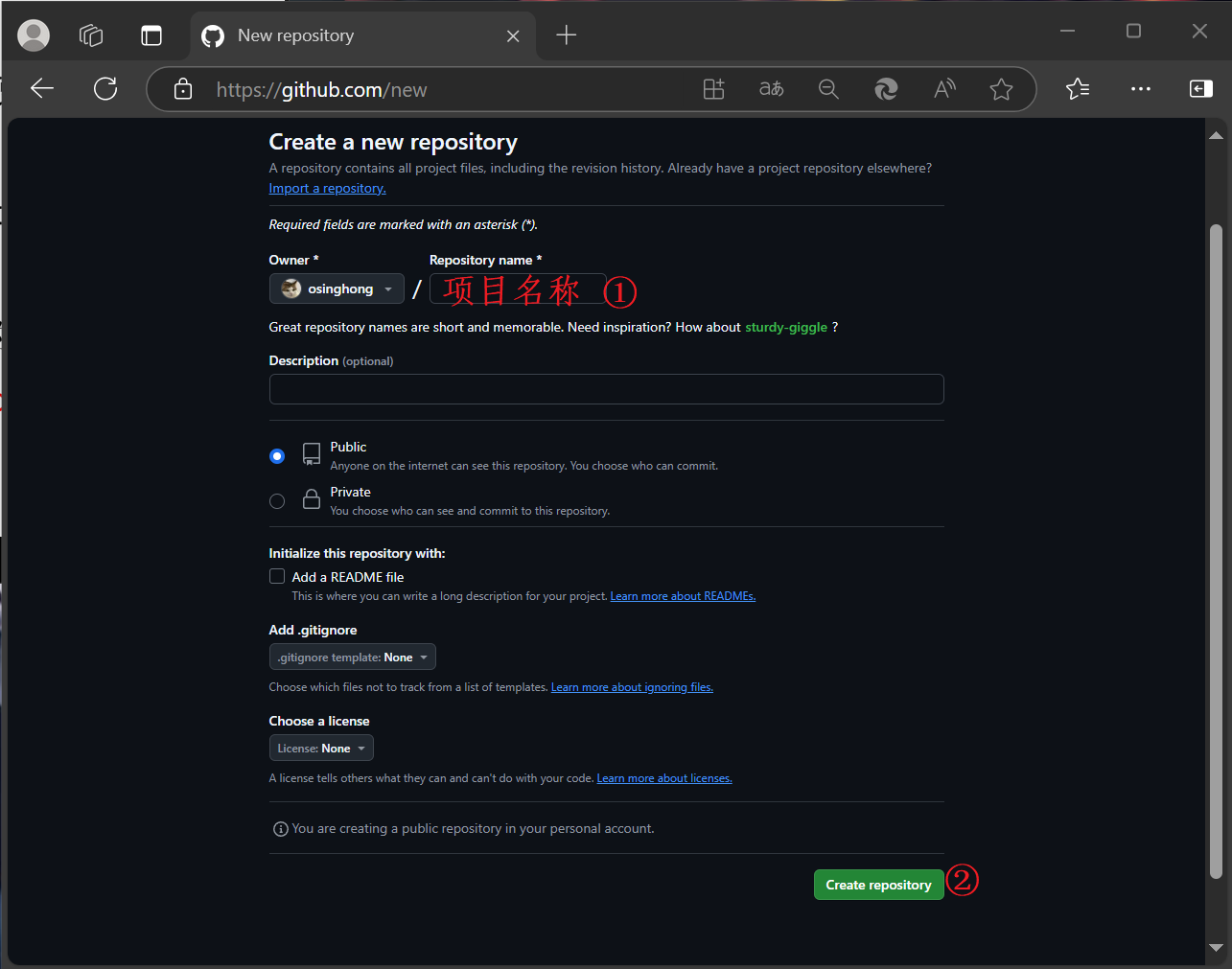
Task: Click the read aloud icon
Action: click(944, 89)
